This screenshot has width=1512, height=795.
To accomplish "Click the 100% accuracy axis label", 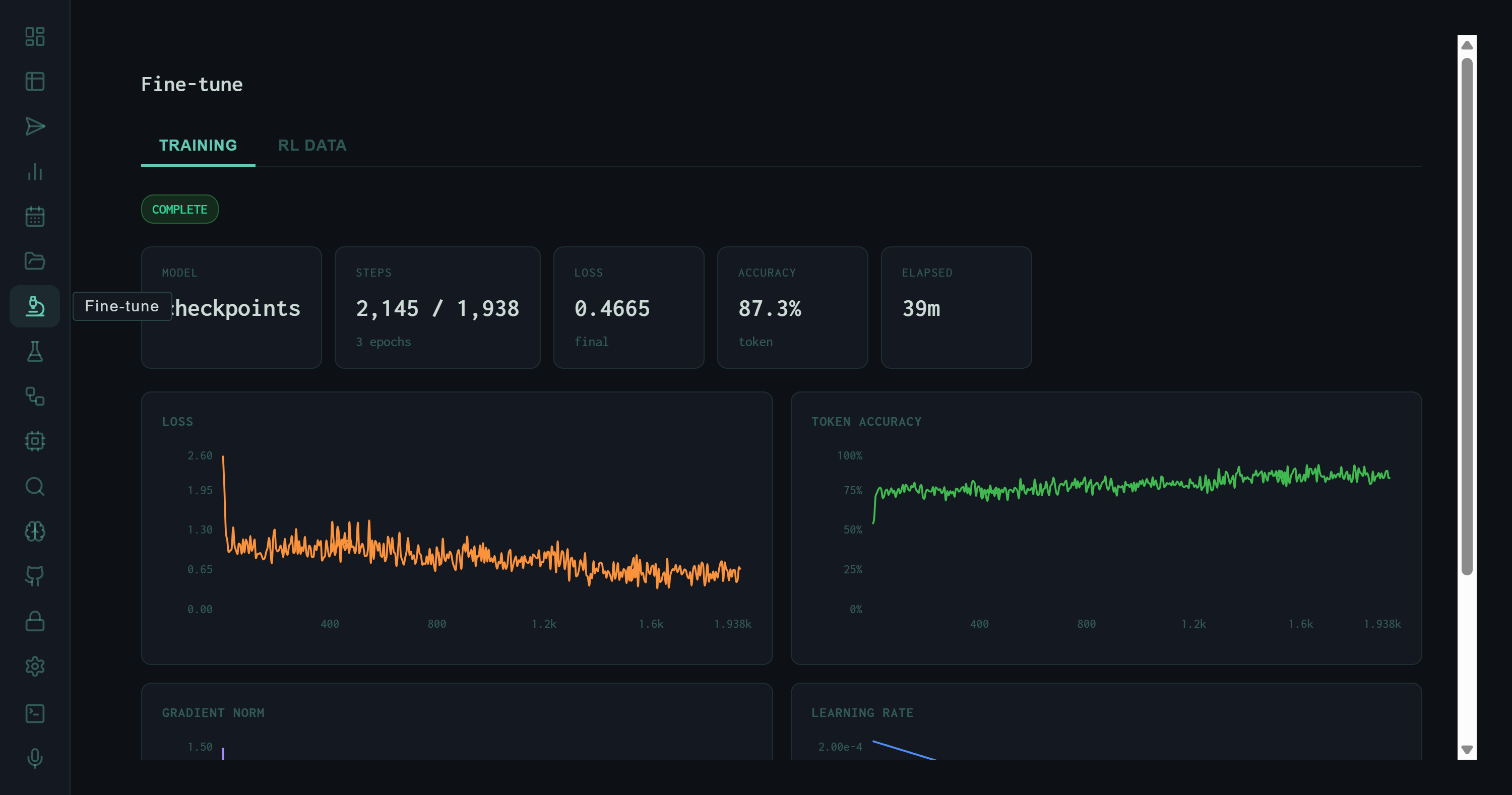I will pos(849,455).
